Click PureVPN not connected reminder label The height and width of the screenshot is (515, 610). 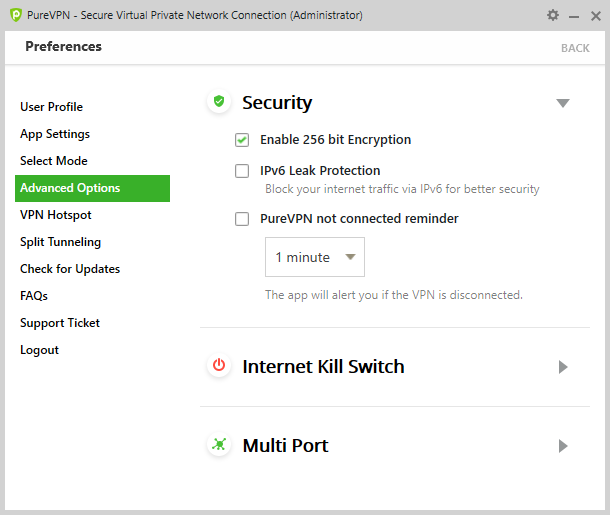click(x=359, y=219)
